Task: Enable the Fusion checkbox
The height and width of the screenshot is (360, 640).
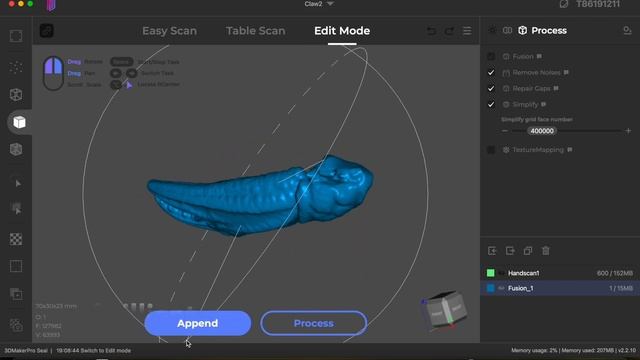Action: pyautogui.click(x=491, y=56)
